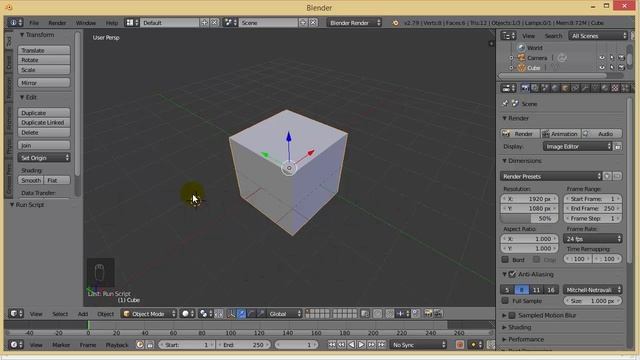This screenshot has width=640, height=360.
Task: Open the Texture checkerboard tab icon
Action: point(615,88)
